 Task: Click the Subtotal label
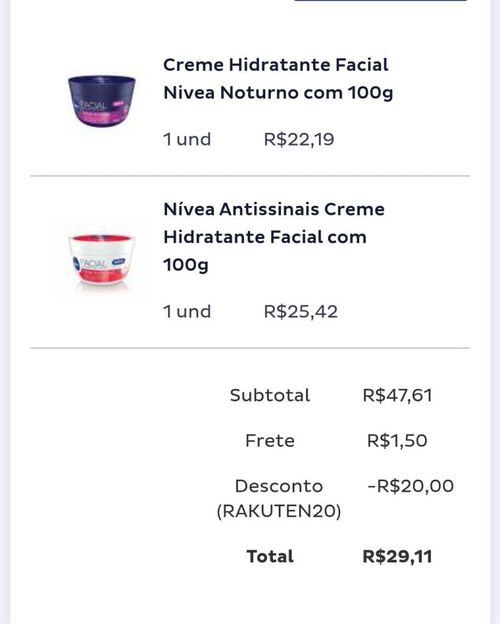pyautogui.click(x=270, y=395)
